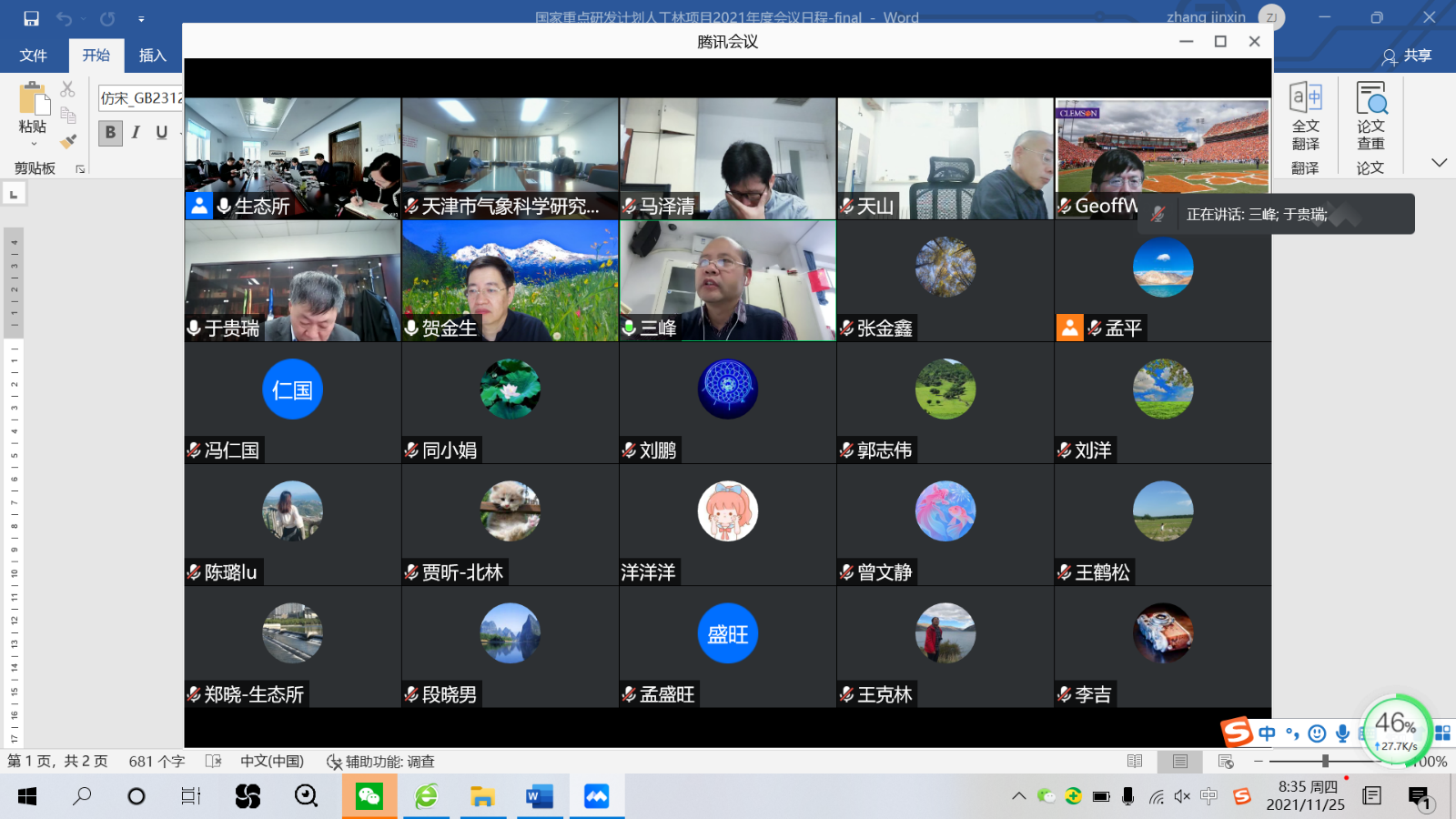This screenshot has width=1456, height=819.
Task: Click Sogou voice input microphone icon
Action: [x=1342, y=733]
